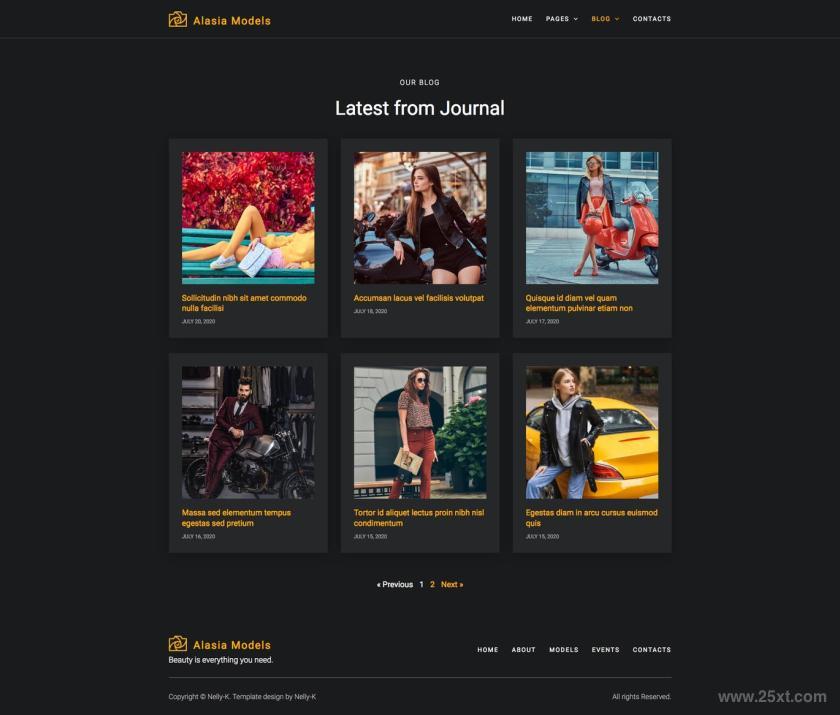Click the copyright Nelly-K template text
Image resolution: width=840 pixels, height=715 pixels.
pyautogui.click(x=242, y=697)
